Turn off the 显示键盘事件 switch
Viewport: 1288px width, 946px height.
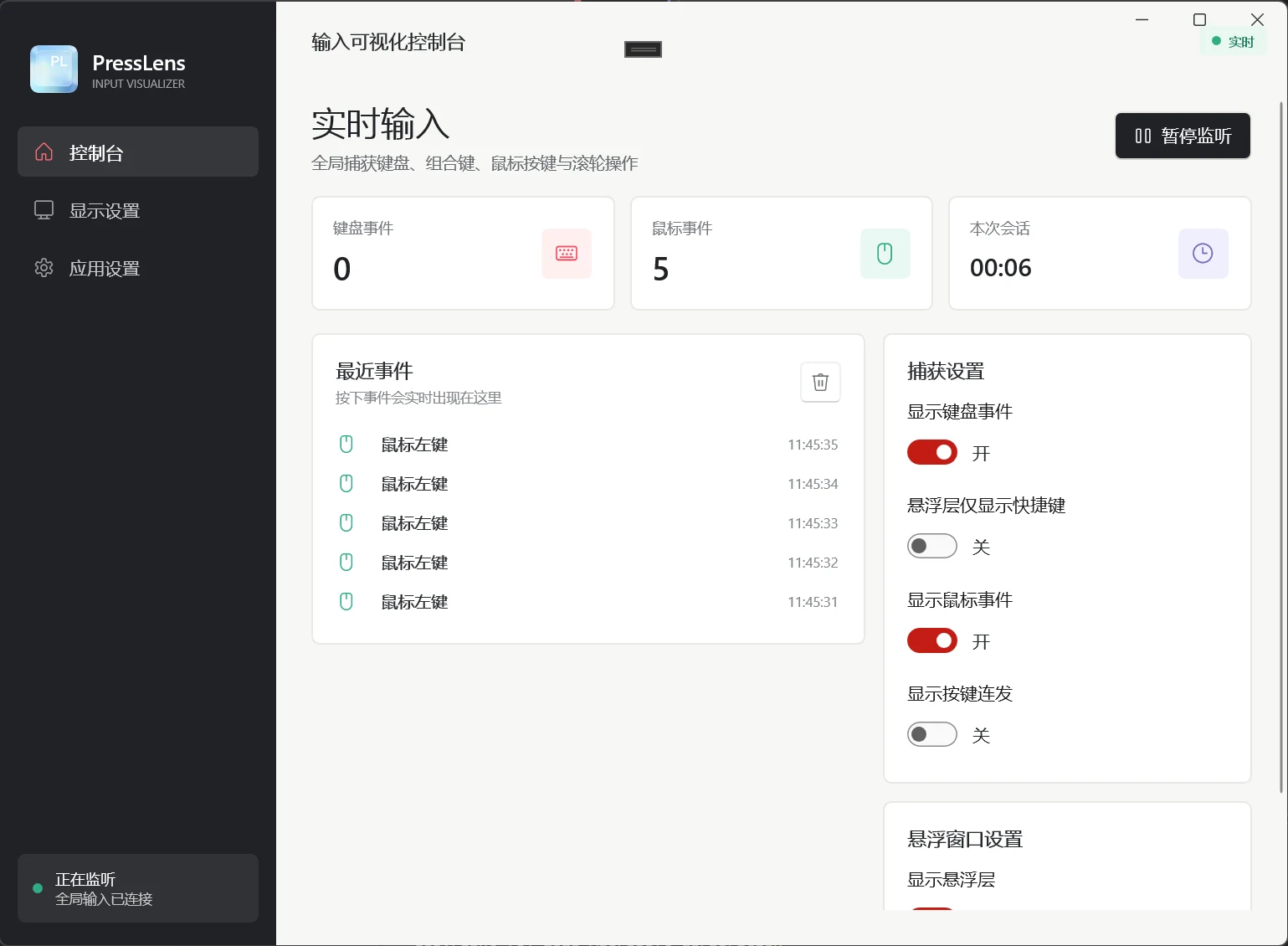932,453
